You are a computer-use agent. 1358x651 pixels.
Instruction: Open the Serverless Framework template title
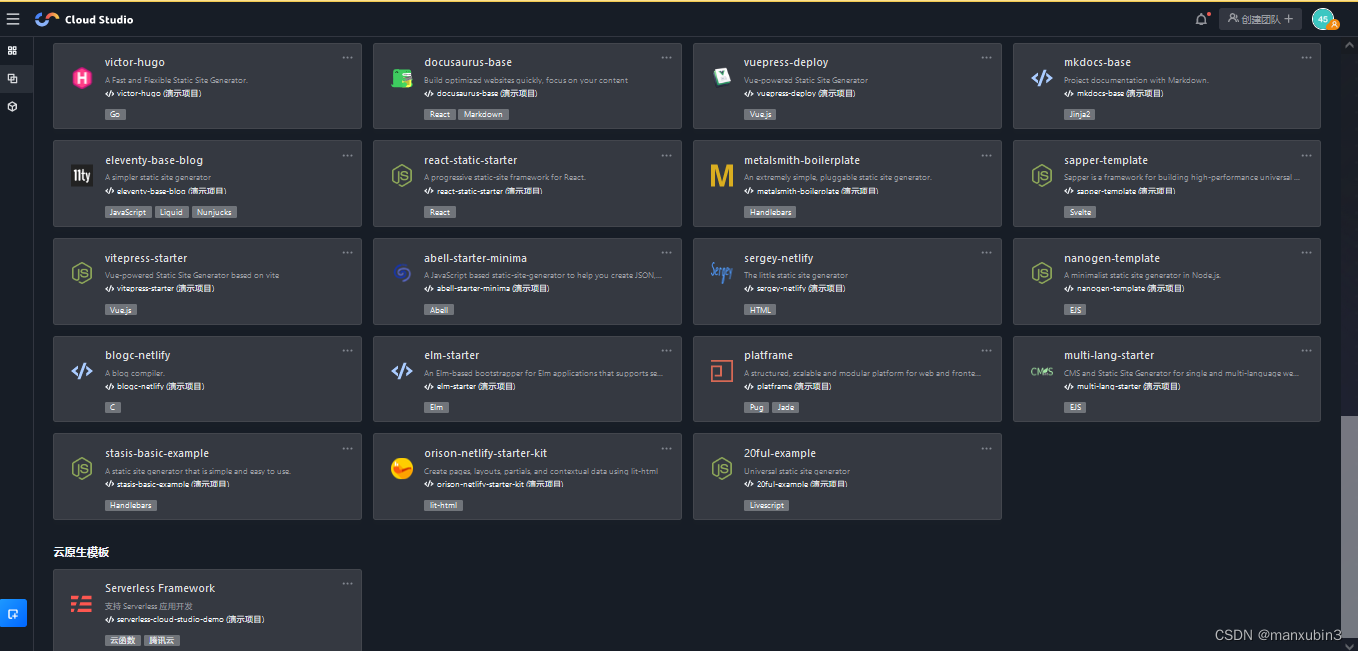(160, 588)
